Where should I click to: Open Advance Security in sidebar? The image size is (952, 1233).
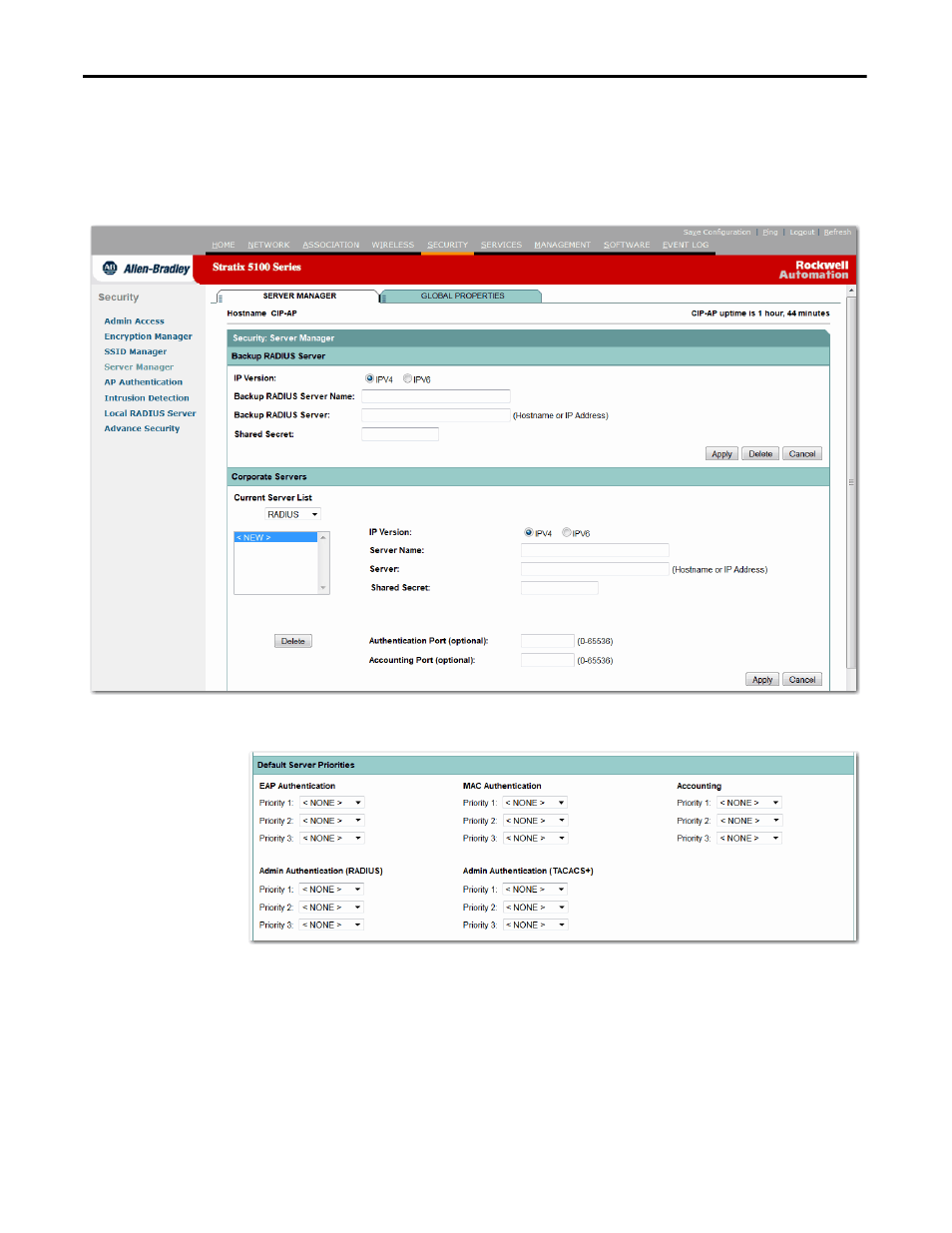coord(142,428)
